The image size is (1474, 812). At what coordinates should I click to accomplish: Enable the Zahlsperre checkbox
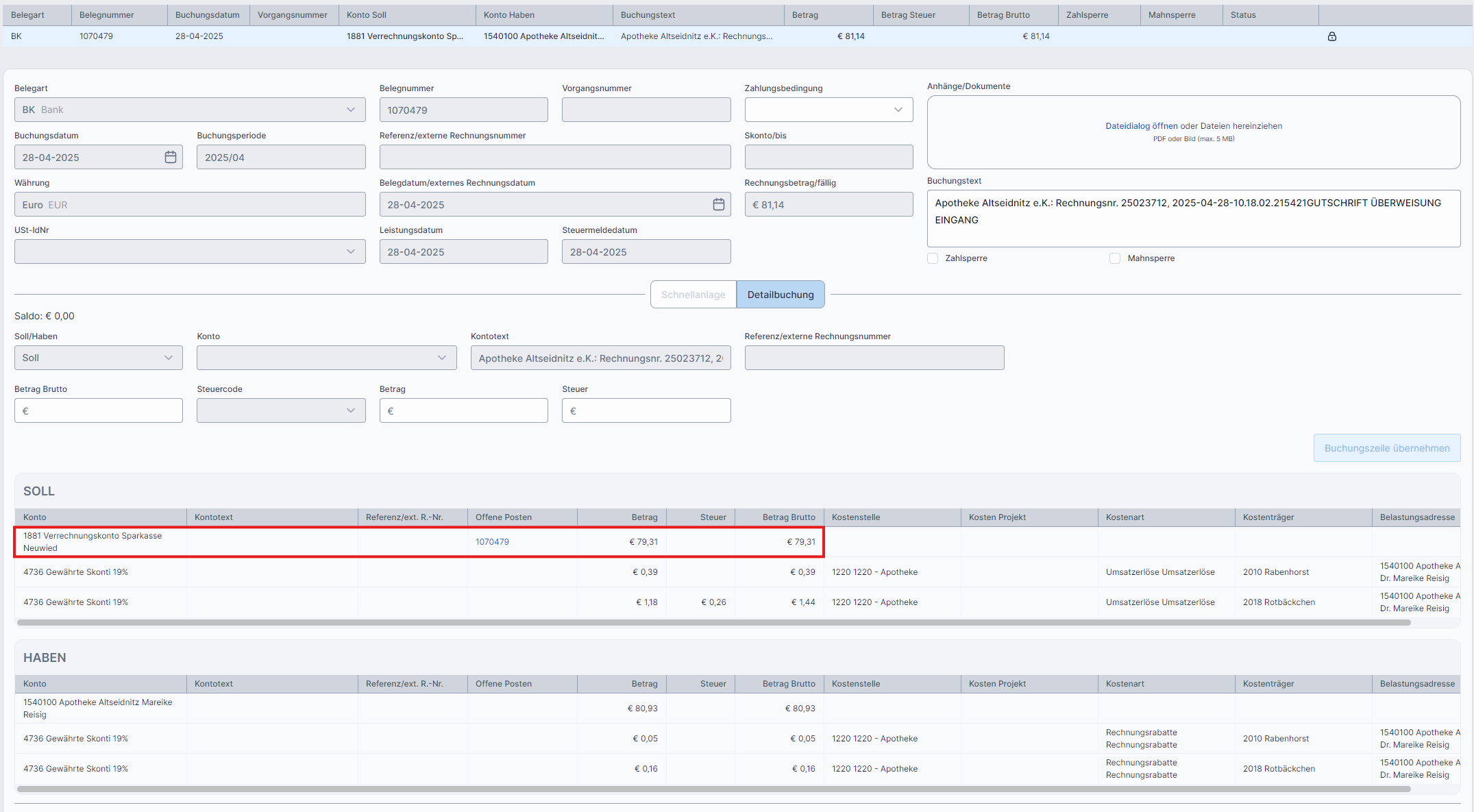pos(933,258)
